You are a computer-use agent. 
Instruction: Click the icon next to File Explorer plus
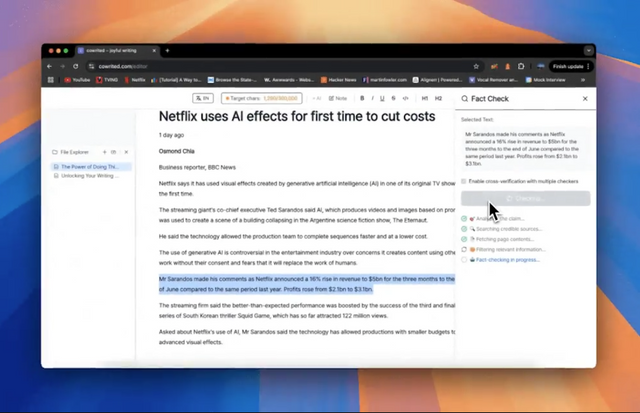click(x=113, y=152)
